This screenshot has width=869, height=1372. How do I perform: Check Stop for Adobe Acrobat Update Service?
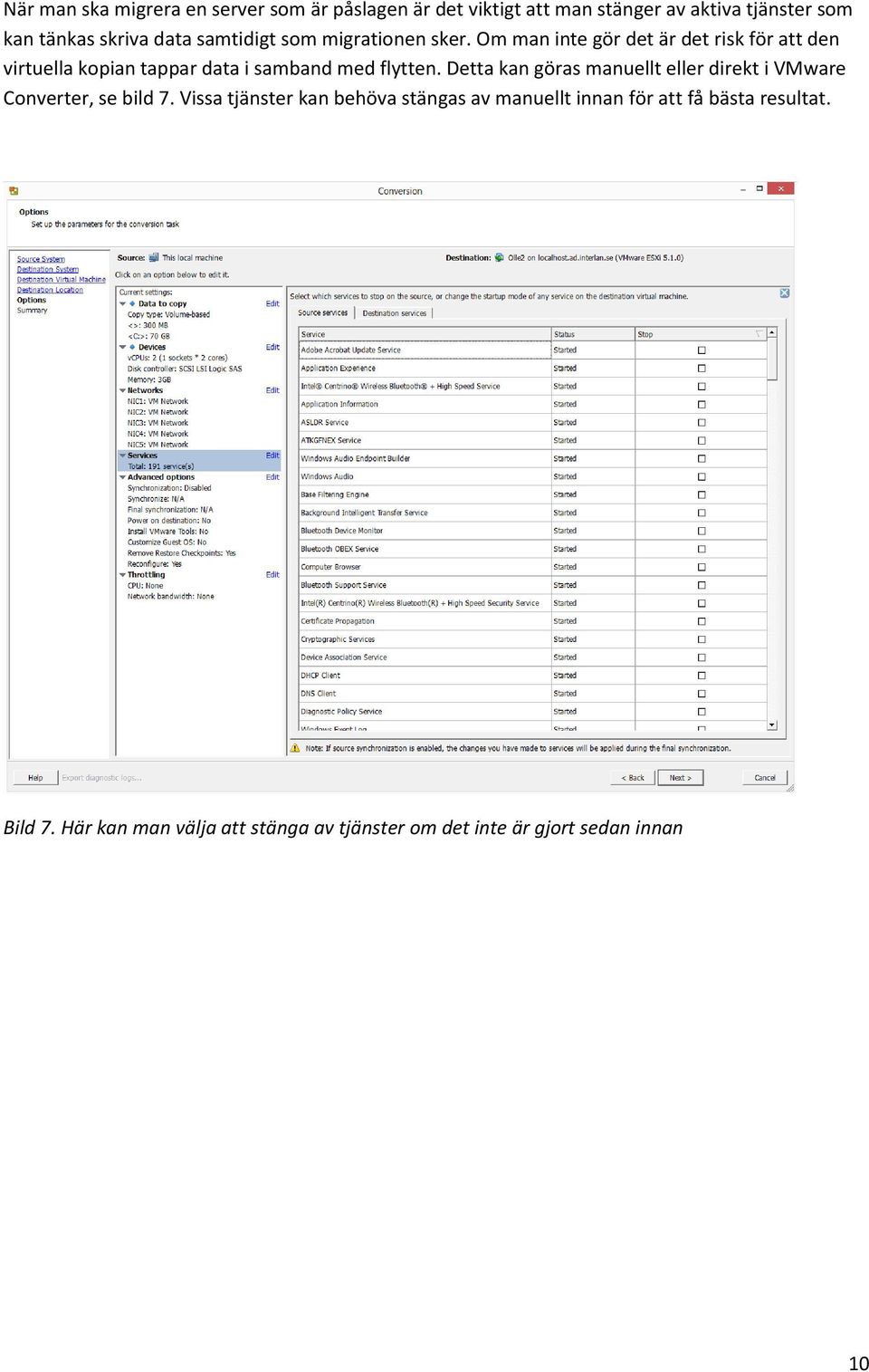[702, 350]
